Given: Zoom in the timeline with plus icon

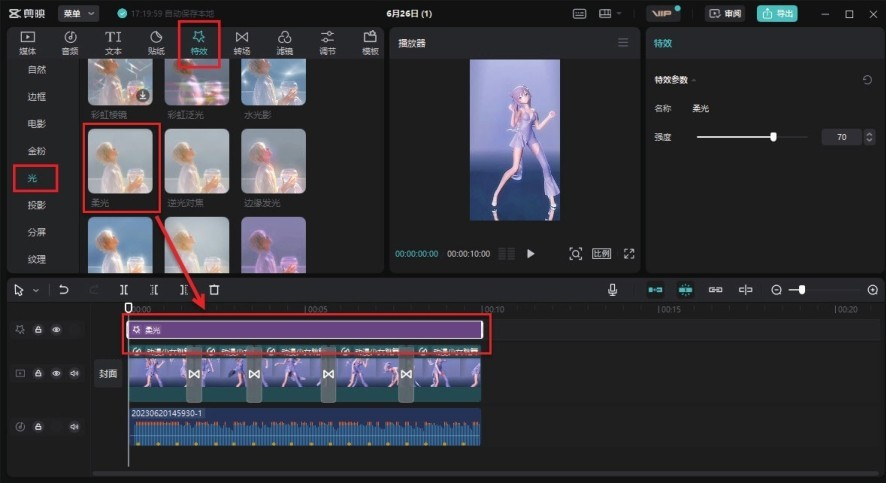Looking at the screenshot, I should (872, 290).
